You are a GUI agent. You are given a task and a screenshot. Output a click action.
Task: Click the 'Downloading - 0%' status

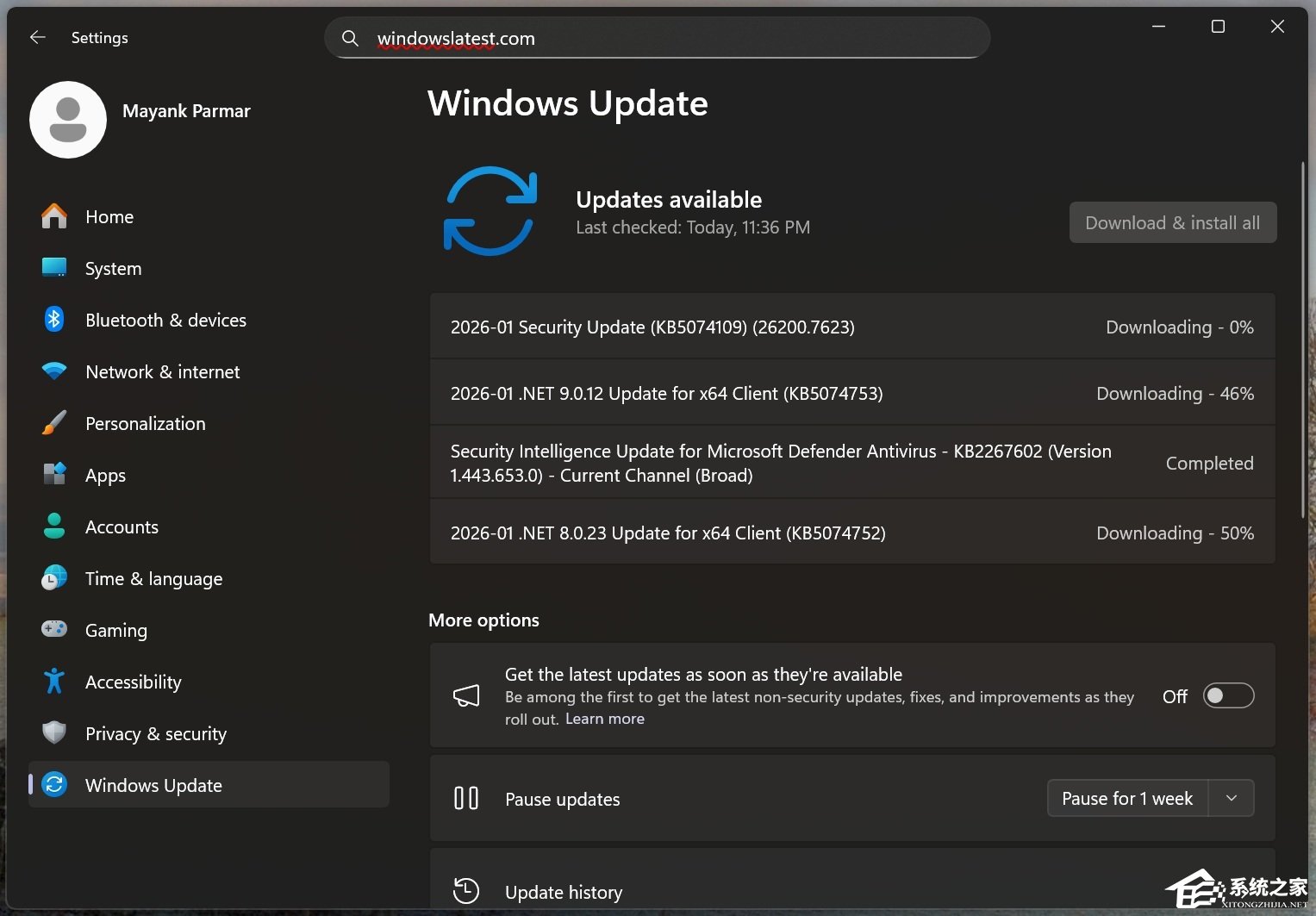tap(1180, 327)
